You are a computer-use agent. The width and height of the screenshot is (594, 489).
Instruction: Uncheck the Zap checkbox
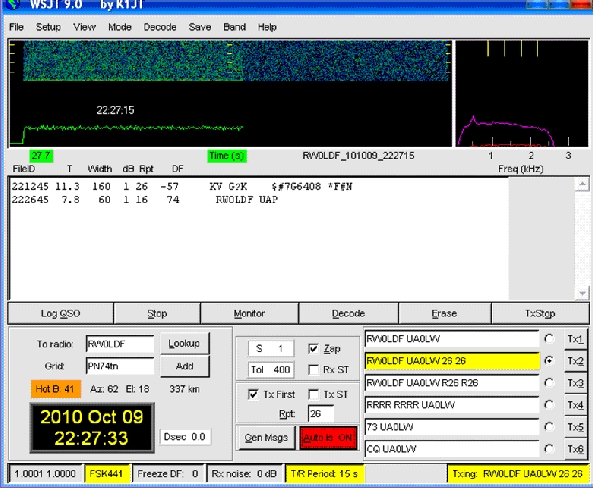(313, 348)
